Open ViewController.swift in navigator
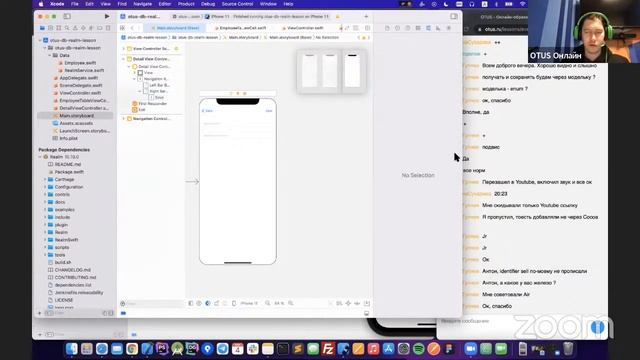This screenshot has width=640, height=360. (80, 93)
